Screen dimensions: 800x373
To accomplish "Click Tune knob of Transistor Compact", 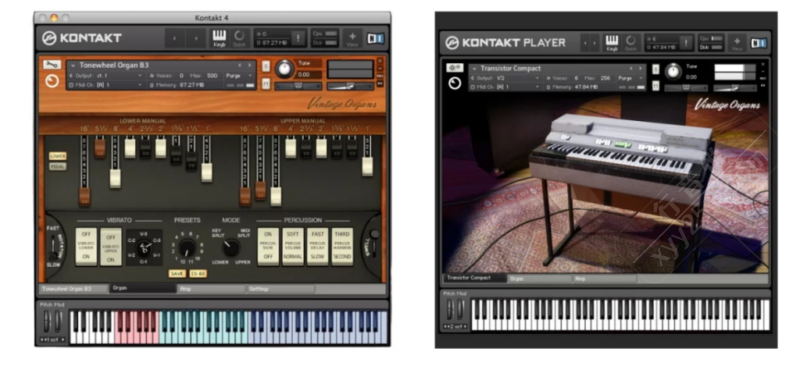I will click(x=674, y=72).
